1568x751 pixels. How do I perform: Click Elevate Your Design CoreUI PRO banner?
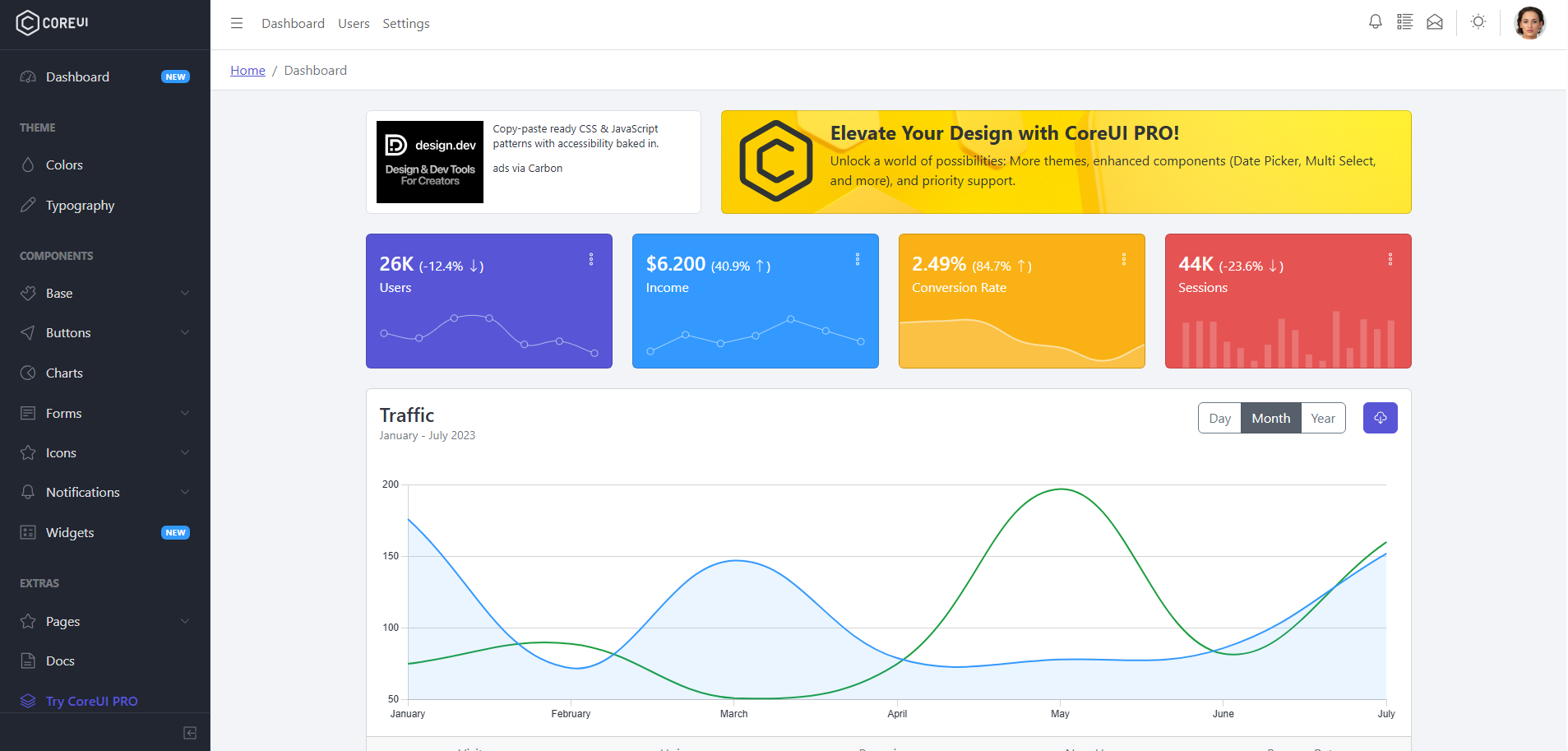(x=1066, y=162)
